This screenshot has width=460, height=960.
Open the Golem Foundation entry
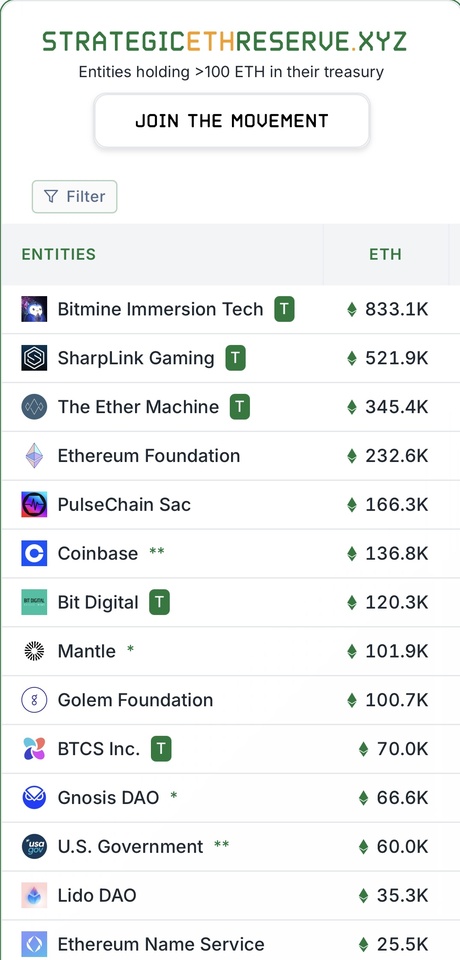tap(230, 700)
